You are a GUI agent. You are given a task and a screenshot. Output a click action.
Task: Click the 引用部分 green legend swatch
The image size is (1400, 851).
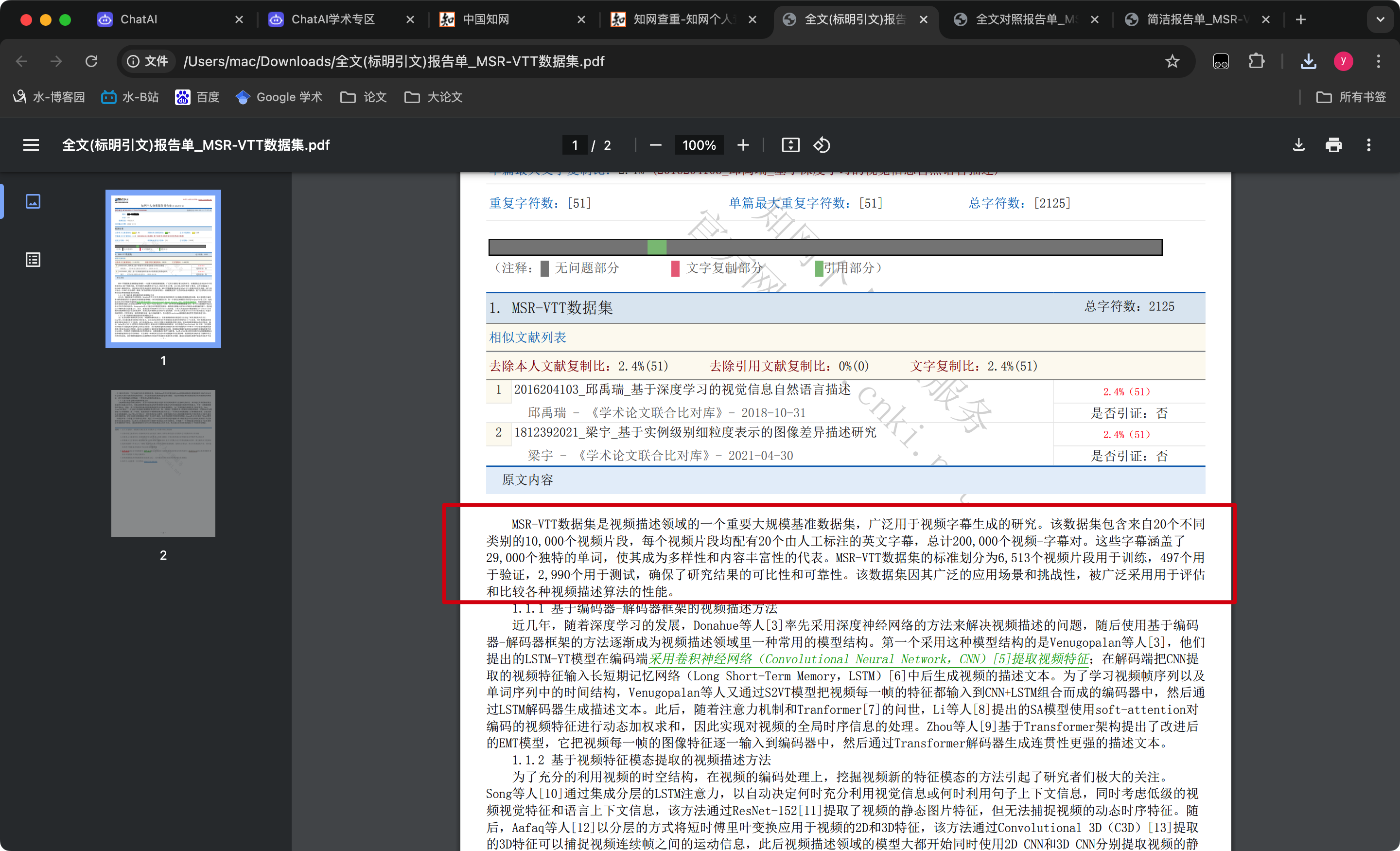(x=819, y=268)
